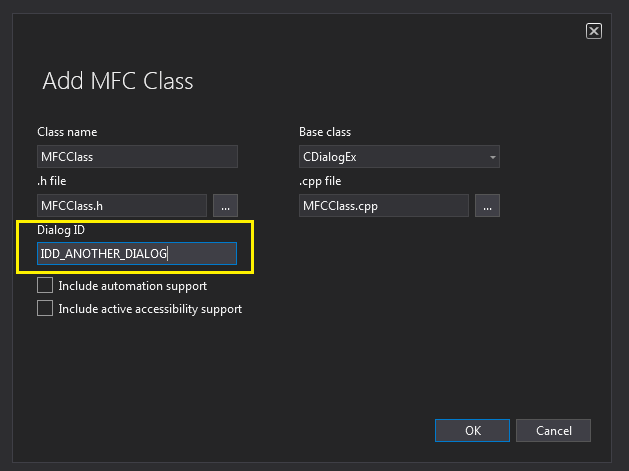Screen dimensions: 629x471
Task: Click the Class name label
Action: (x=67, y=132)
